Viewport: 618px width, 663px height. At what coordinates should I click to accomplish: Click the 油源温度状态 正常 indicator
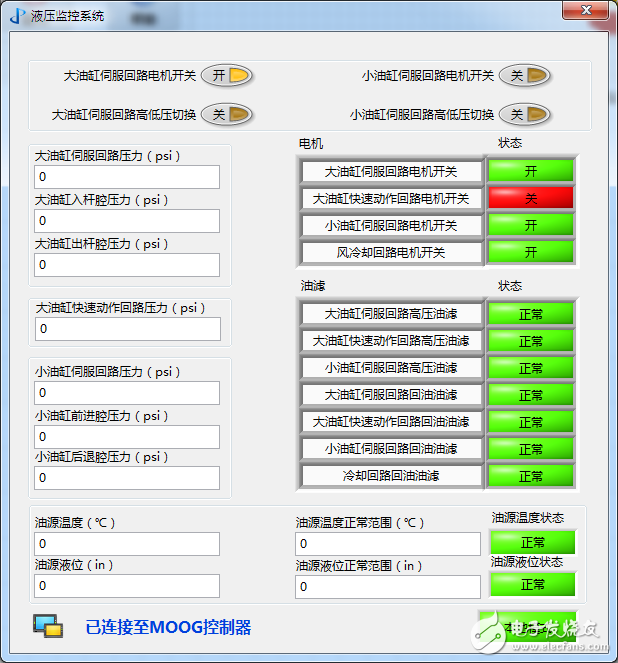tap(533, 542)
